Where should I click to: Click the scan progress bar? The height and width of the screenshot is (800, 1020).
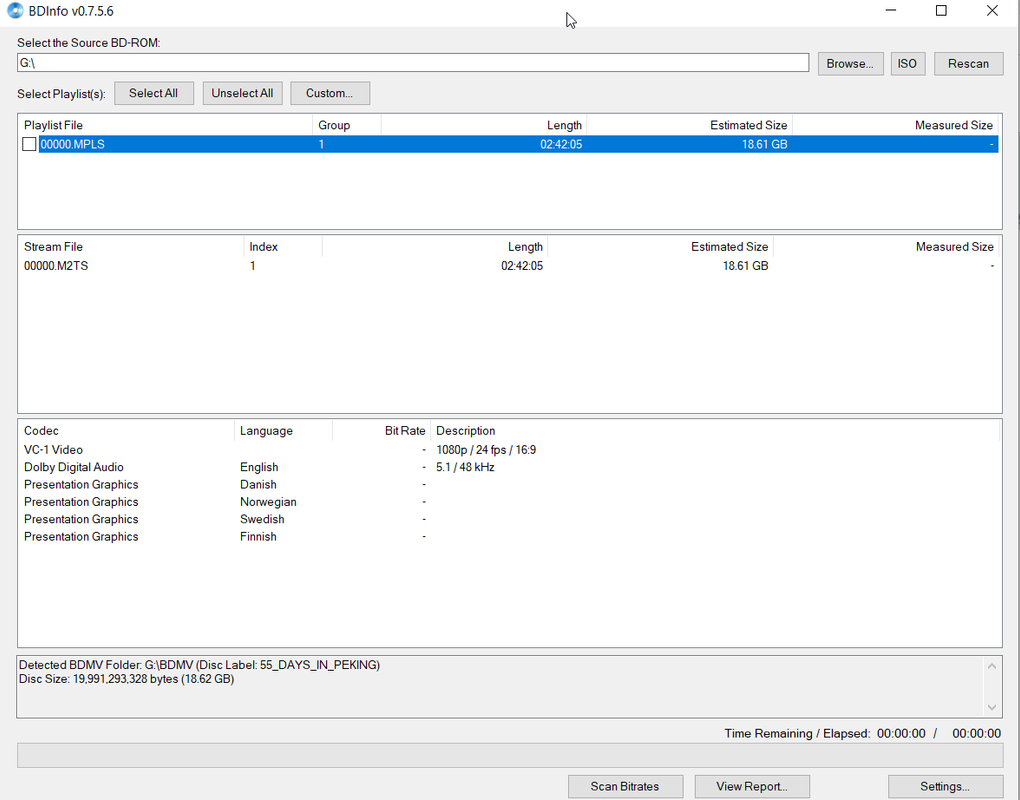pyautogui.click(x=510, y=755)
